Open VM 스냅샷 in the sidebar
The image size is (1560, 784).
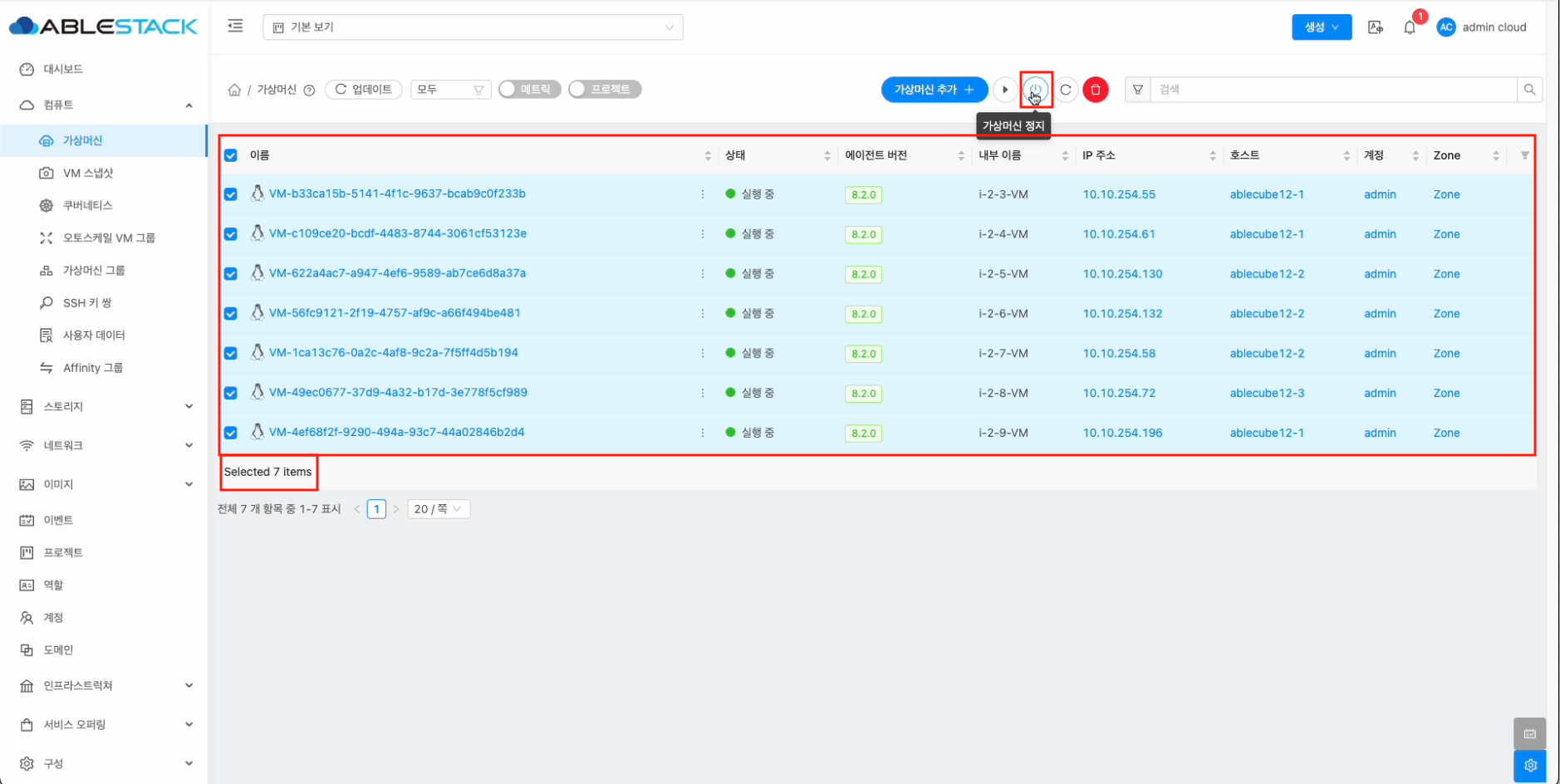click(88, 173)
